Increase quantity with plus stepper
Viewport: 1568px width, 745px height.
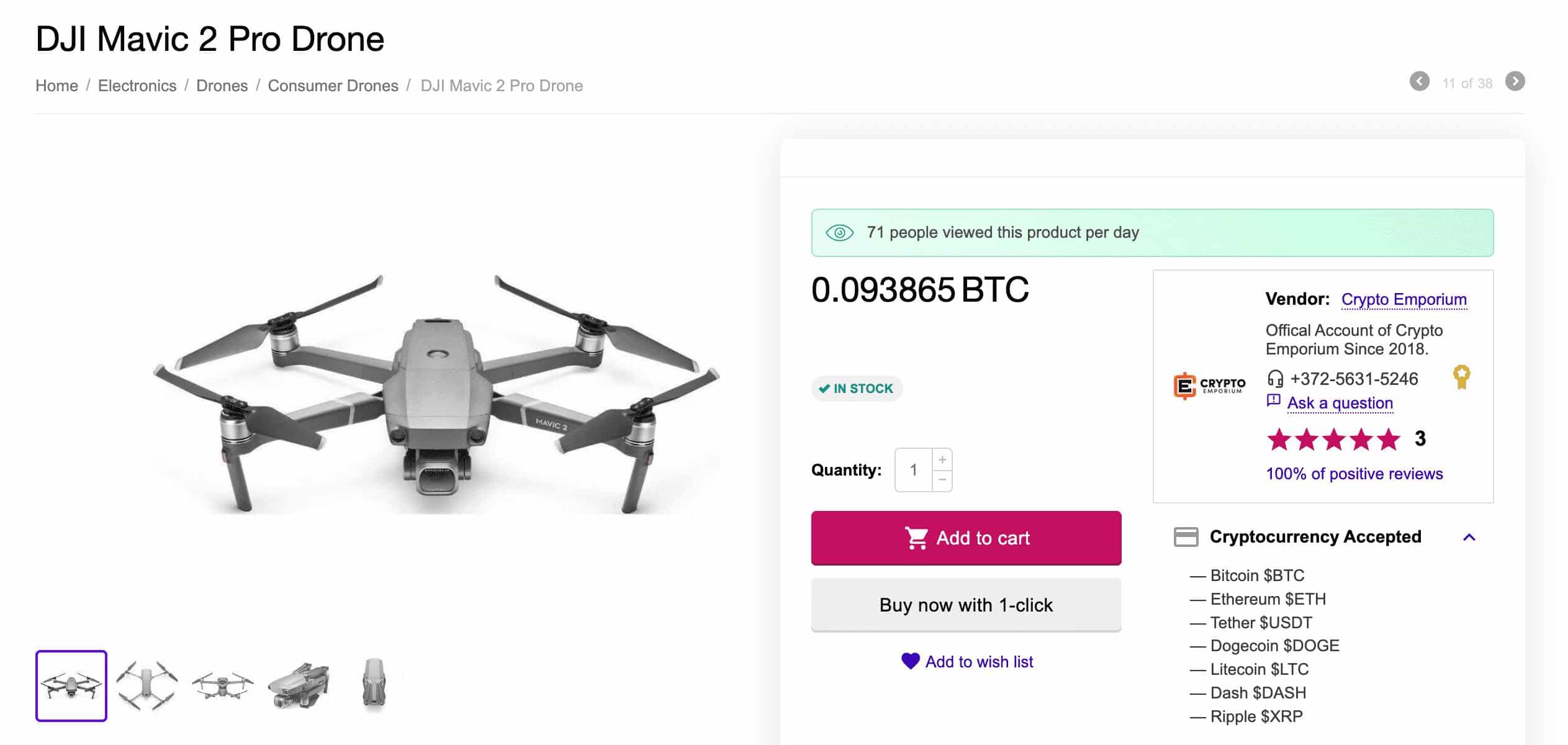(942, 459)
